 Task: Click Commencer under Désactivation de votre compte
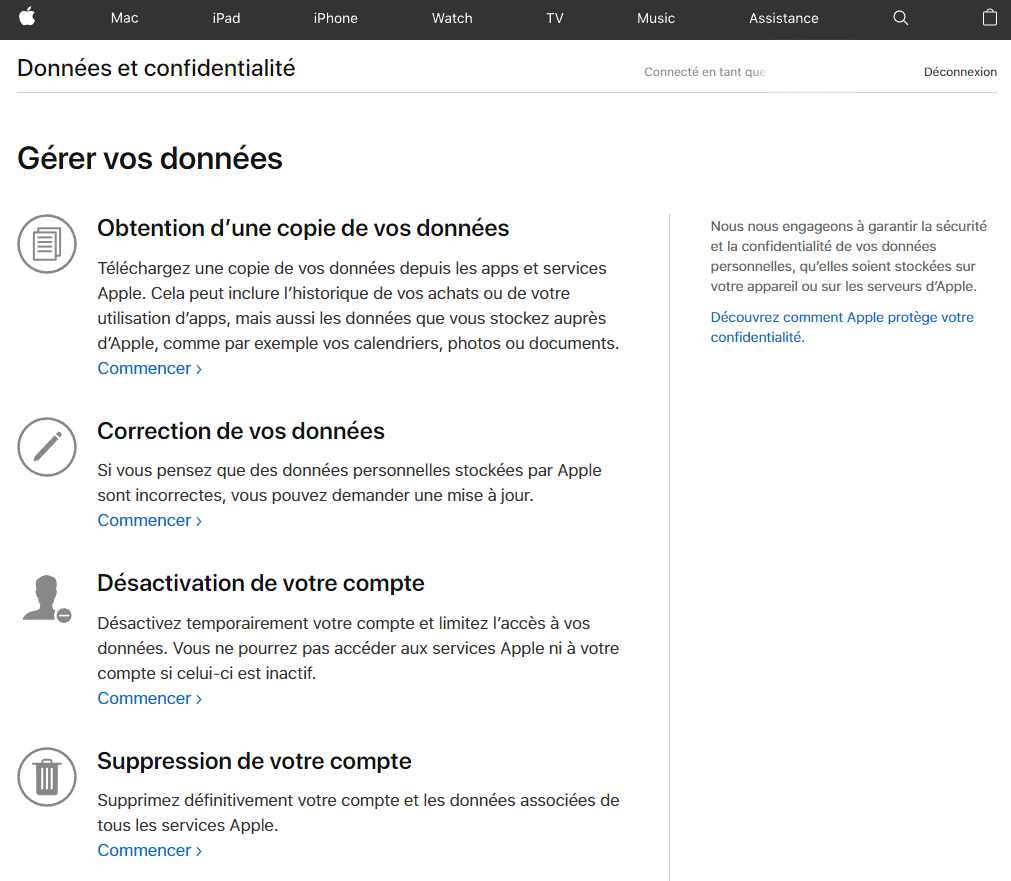pyautogui.click(x=150, y=698)
